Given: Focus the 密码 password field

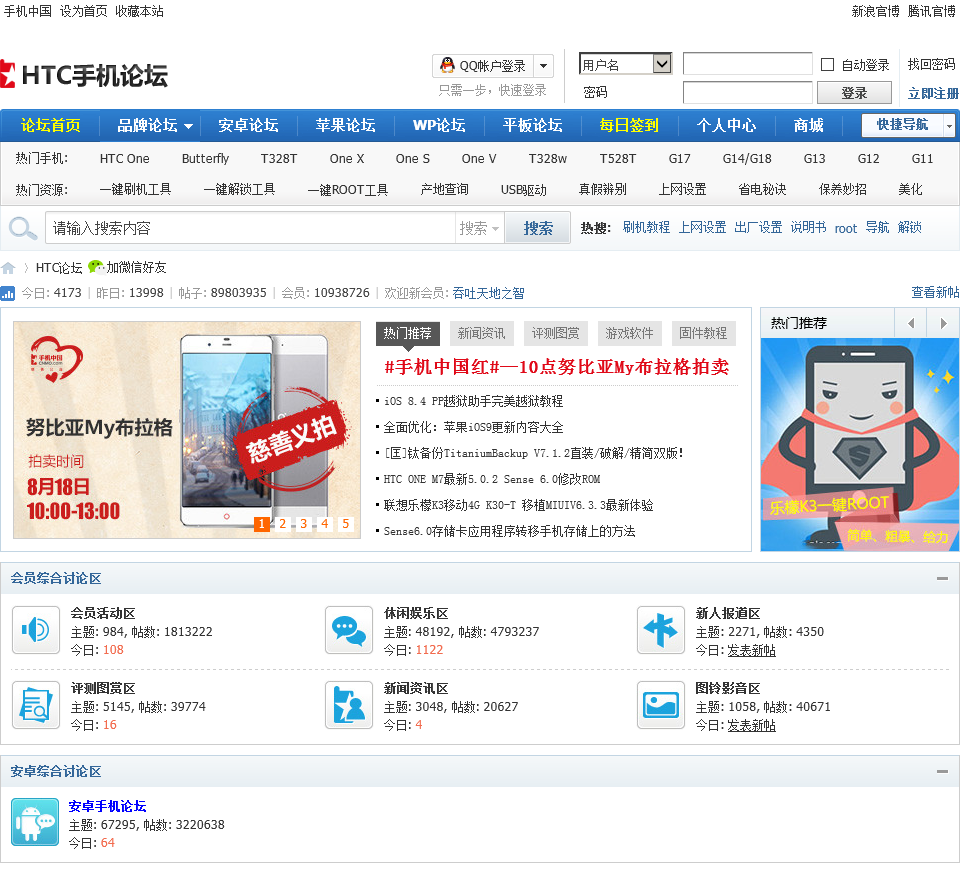Looking at the screenshot, I should click(x=748, y=92).
